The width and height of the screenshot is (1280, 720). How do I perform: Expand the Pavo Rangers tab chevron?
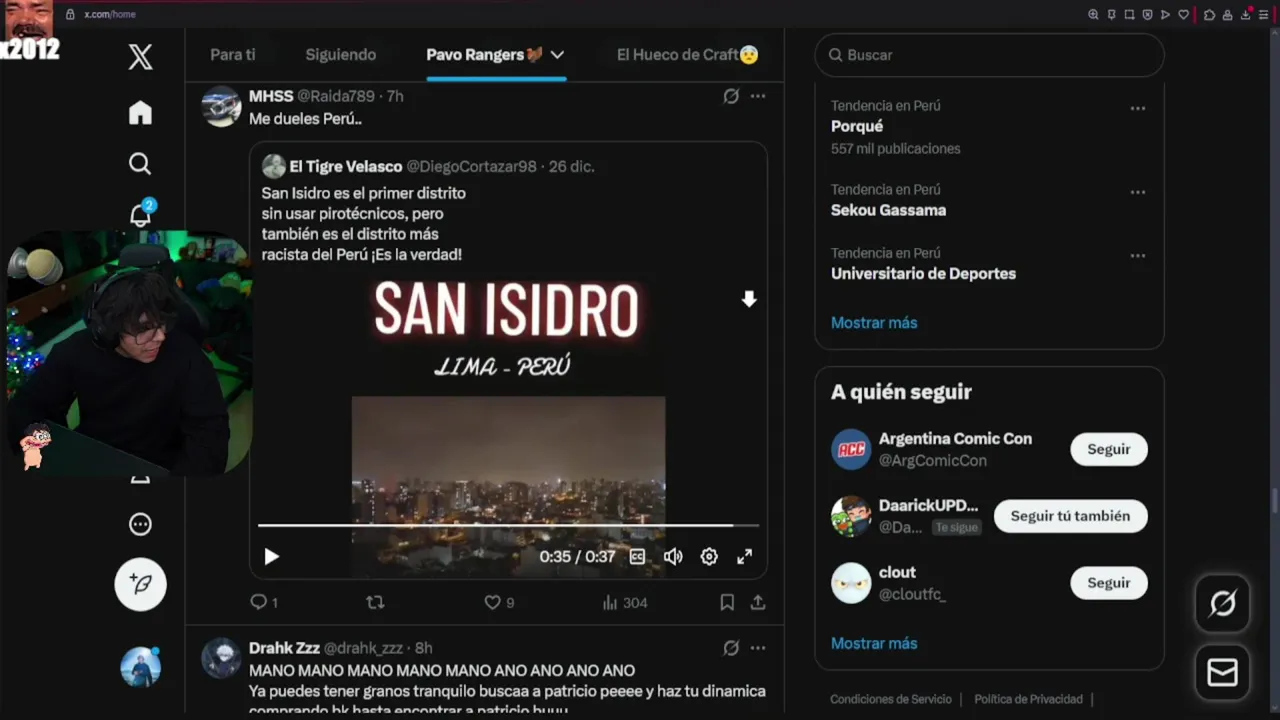coord(557,55)
